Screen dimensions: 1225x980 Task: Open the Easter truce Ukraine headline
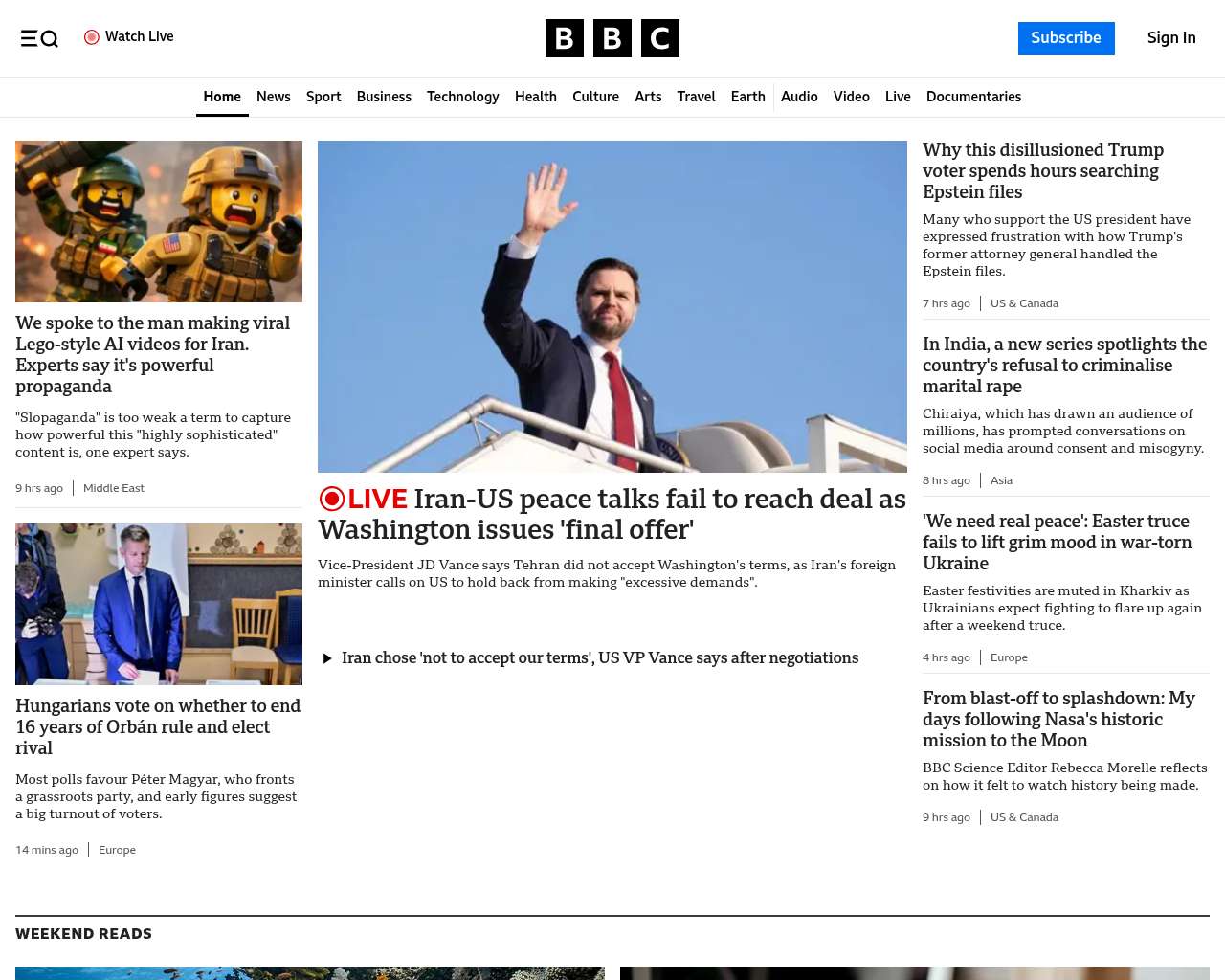(x=1057, y=542)
